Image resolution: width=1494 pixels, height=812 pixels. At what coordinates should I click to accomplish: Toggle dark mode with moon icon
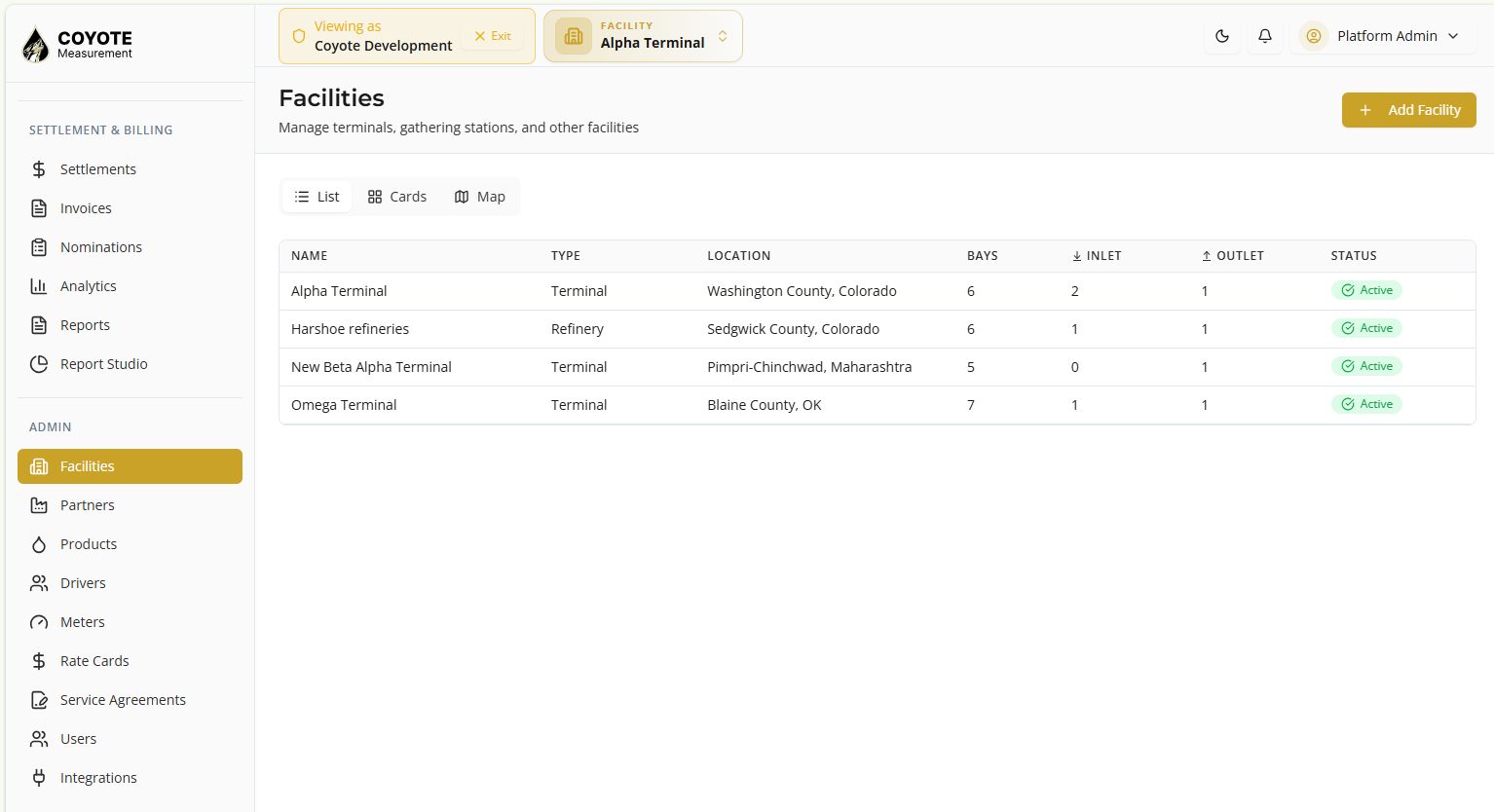(x=1222, y=36)
